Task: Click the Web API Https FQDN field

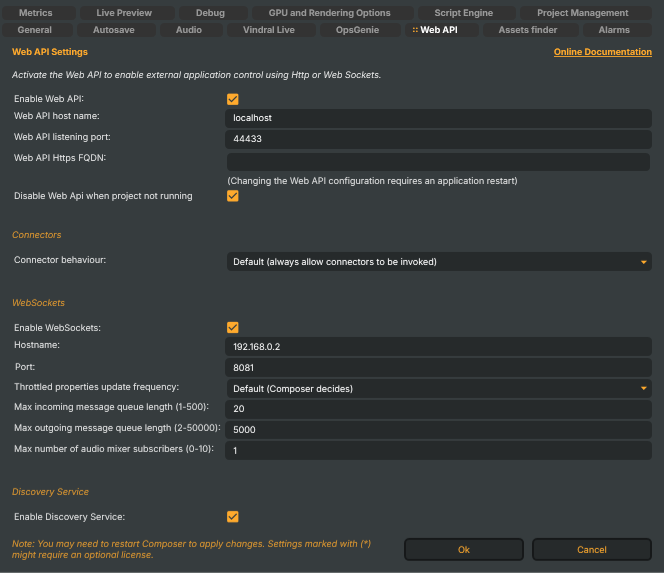Action: (x=438, y=162)
